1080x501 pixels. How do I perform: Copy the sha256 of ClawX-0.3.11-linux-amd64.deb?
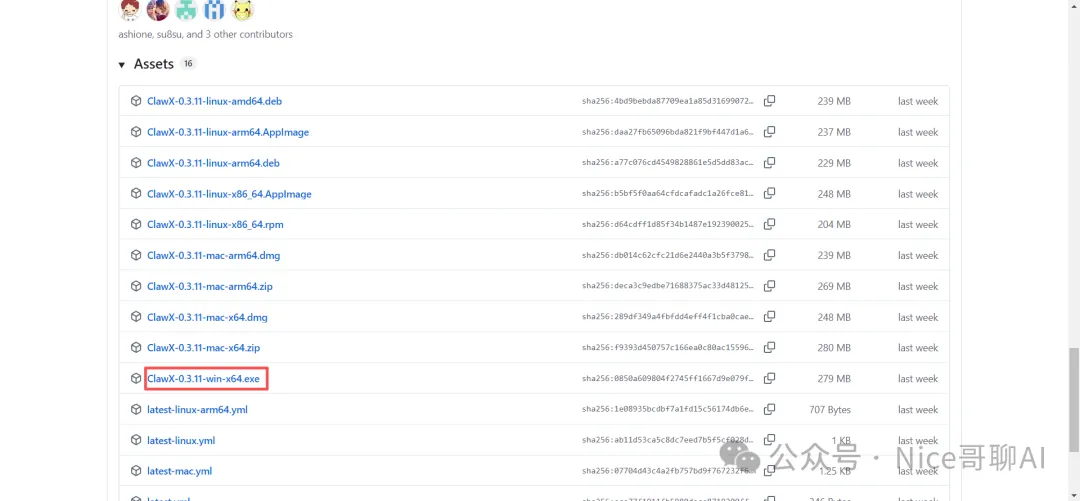coord(769,101)
